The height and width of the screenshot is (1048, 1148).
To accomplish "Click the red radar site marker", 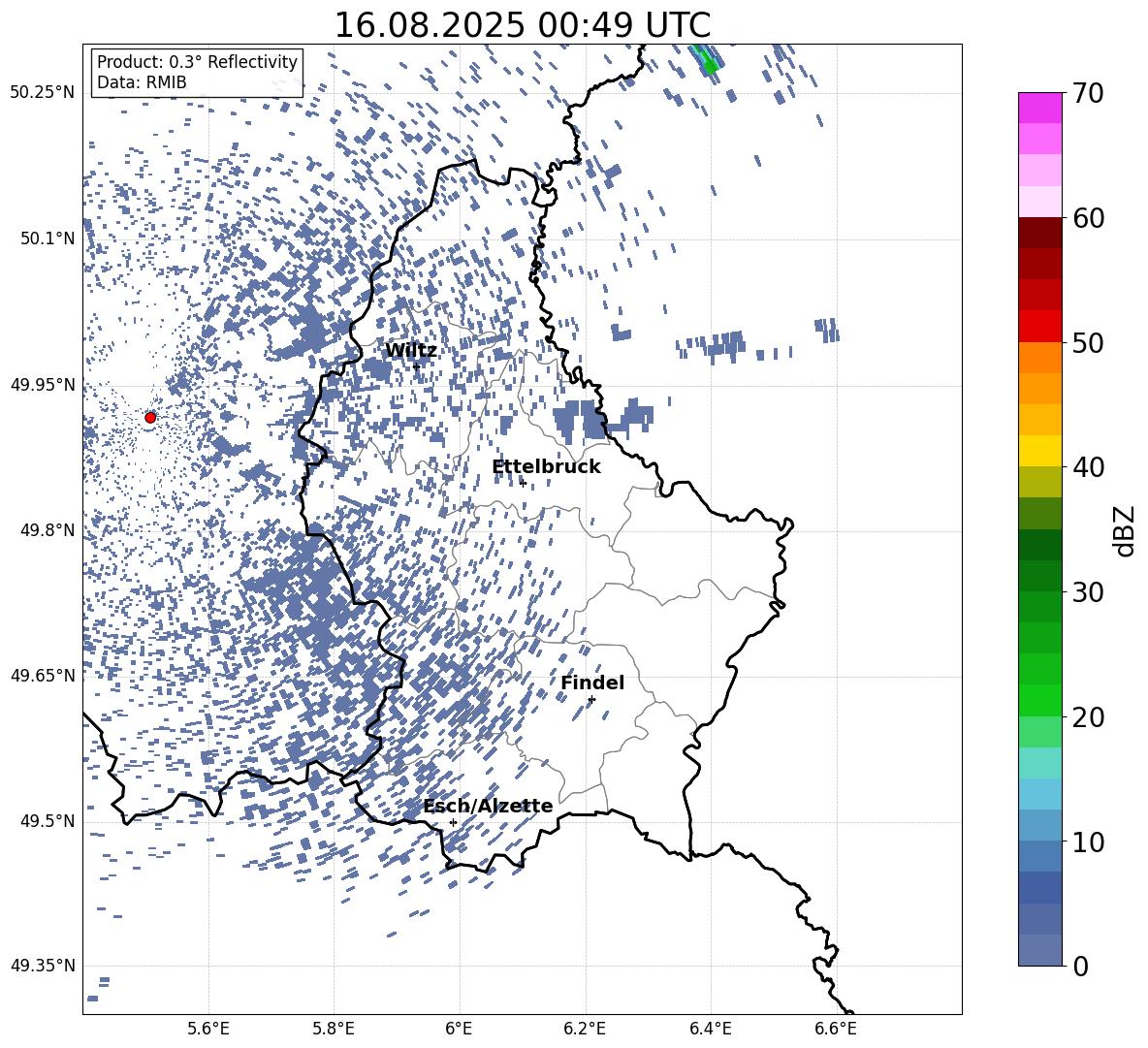I will pos(150,417).
